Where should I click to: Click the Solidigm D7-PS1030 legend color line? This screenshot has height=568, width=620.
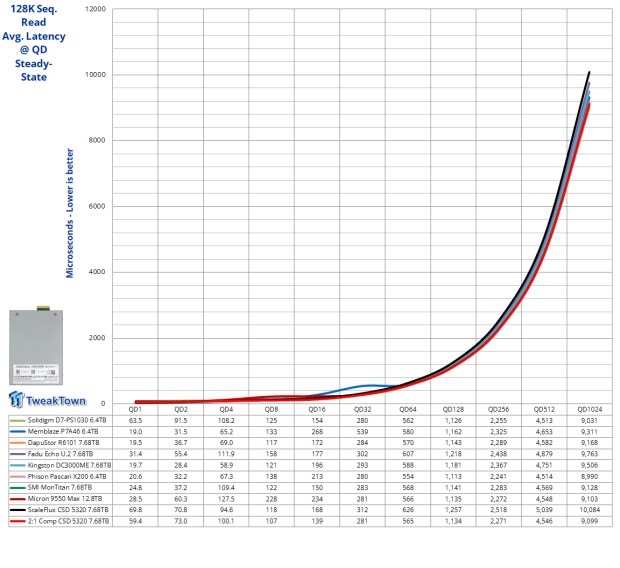click(x=16, y=422)
